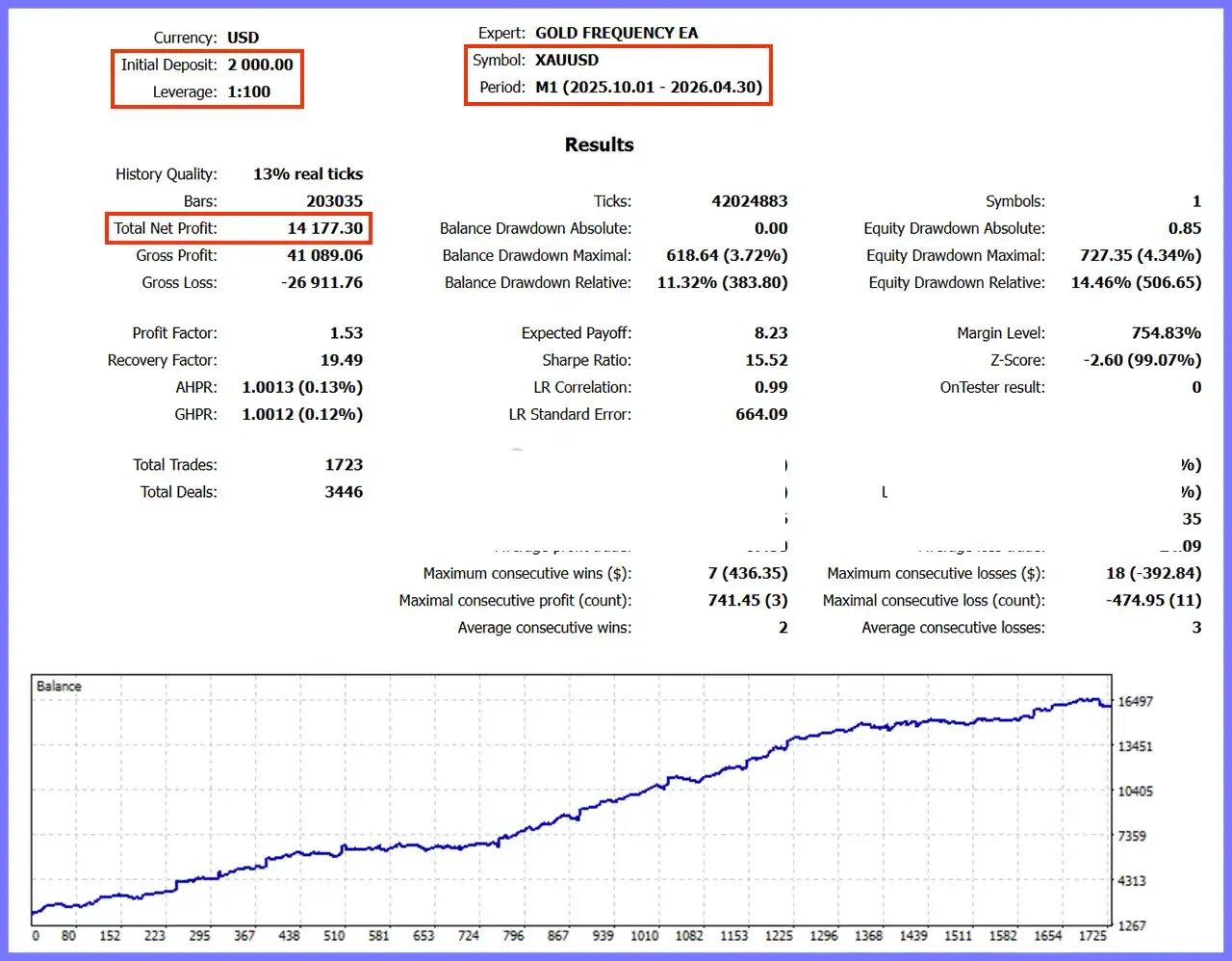Click Maximal consecutive profit value 741.45 (3)
This screenshot has width=1232, height=961.
[748, 600]
